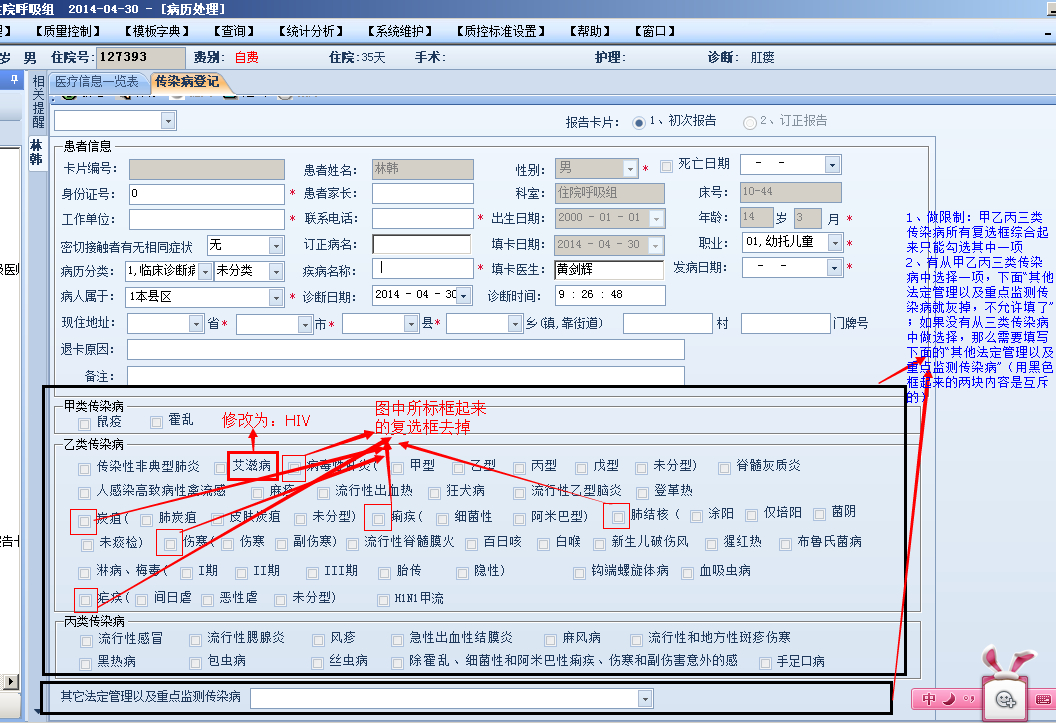Open the IME soft keyboard icon

point(1043,699)
